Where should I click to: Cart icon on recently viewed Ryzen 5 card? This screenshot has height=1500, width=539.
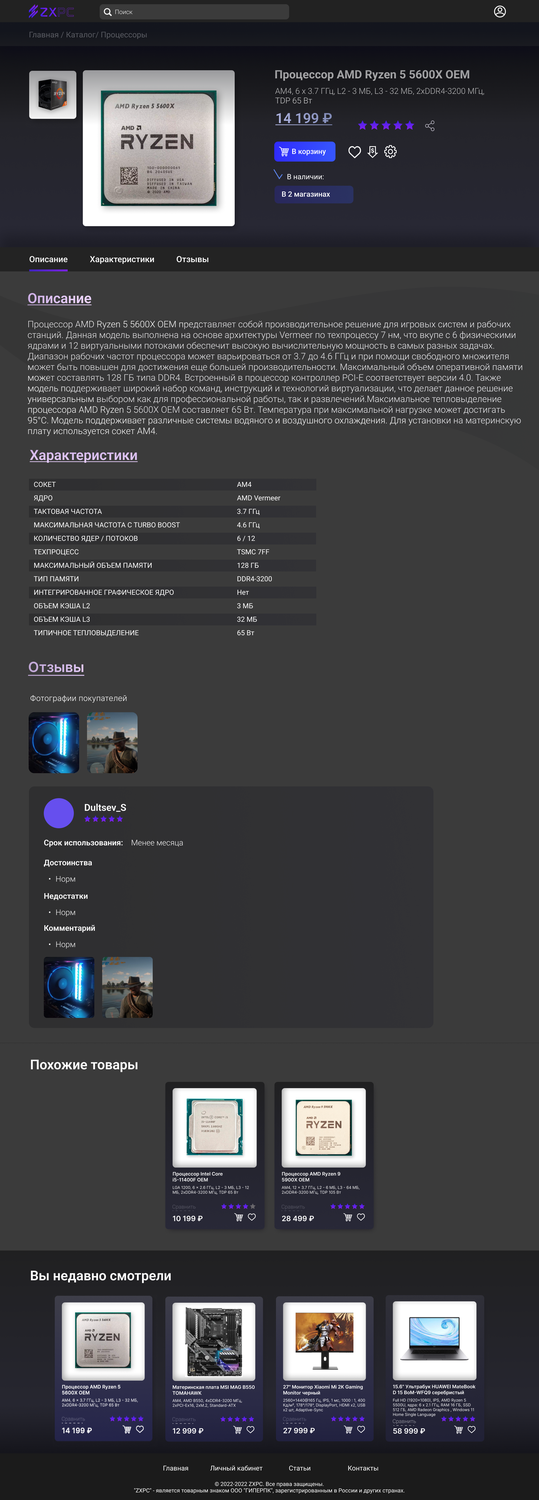pos(127,1429)
